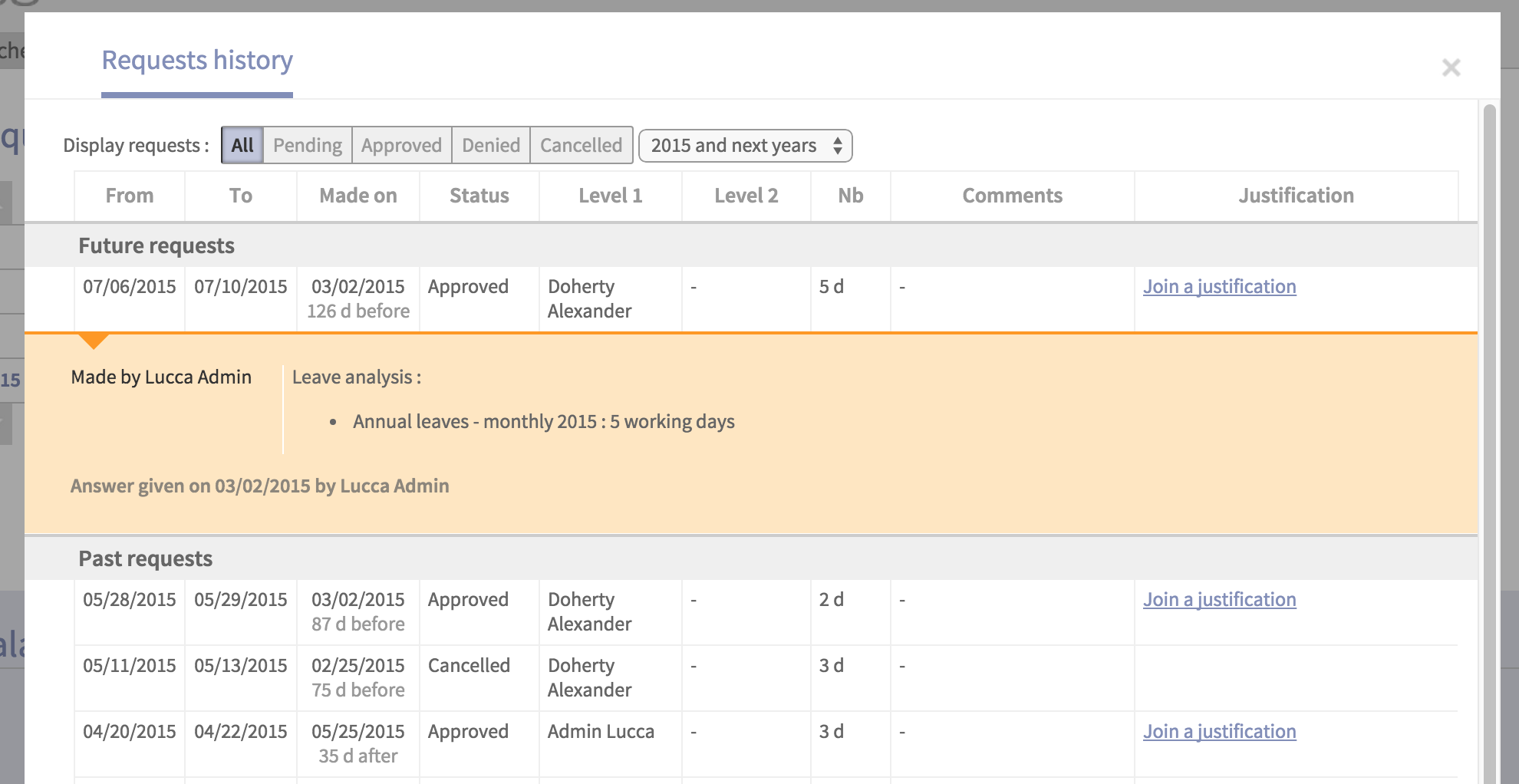Click the Level 2 column header
This screenshot has width=1519, height=784.
coord(746,196)
